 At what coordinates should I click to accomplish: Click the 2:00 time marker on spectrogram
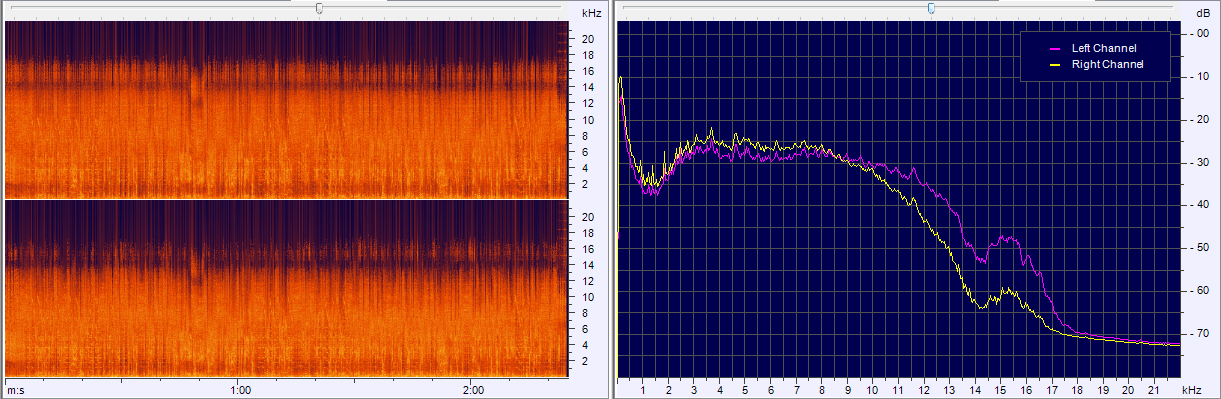tap(474, 390)
